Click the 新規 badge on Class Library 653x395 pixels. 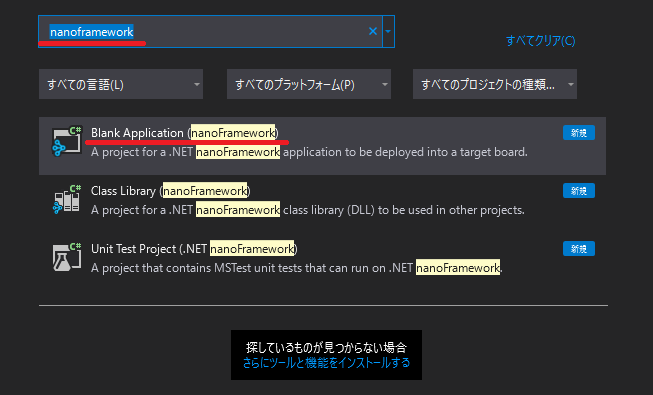(578, 191)
